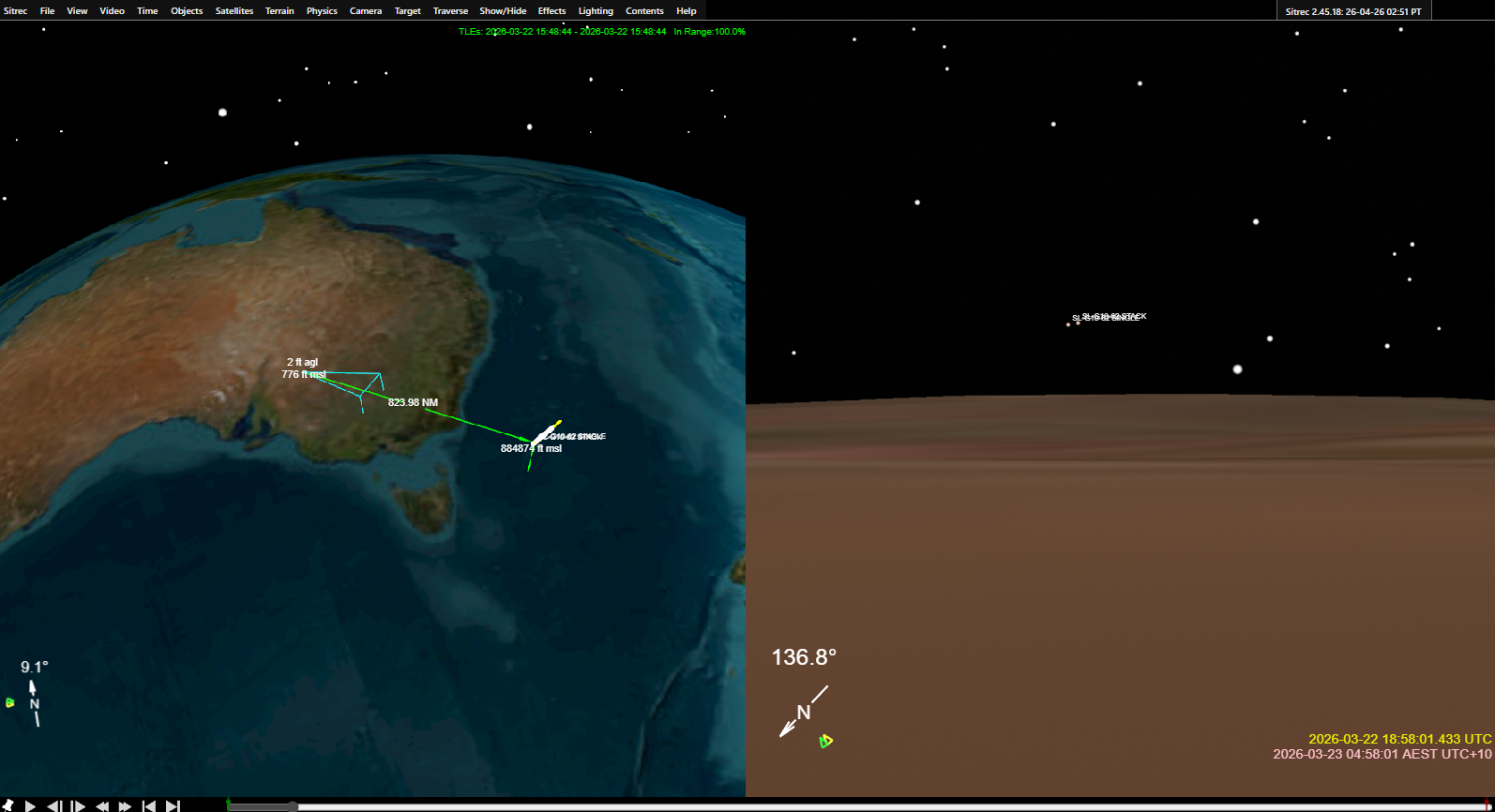1495x812 pixels.
Task: Click the timeline slider handle
Action: coord(293,806)
